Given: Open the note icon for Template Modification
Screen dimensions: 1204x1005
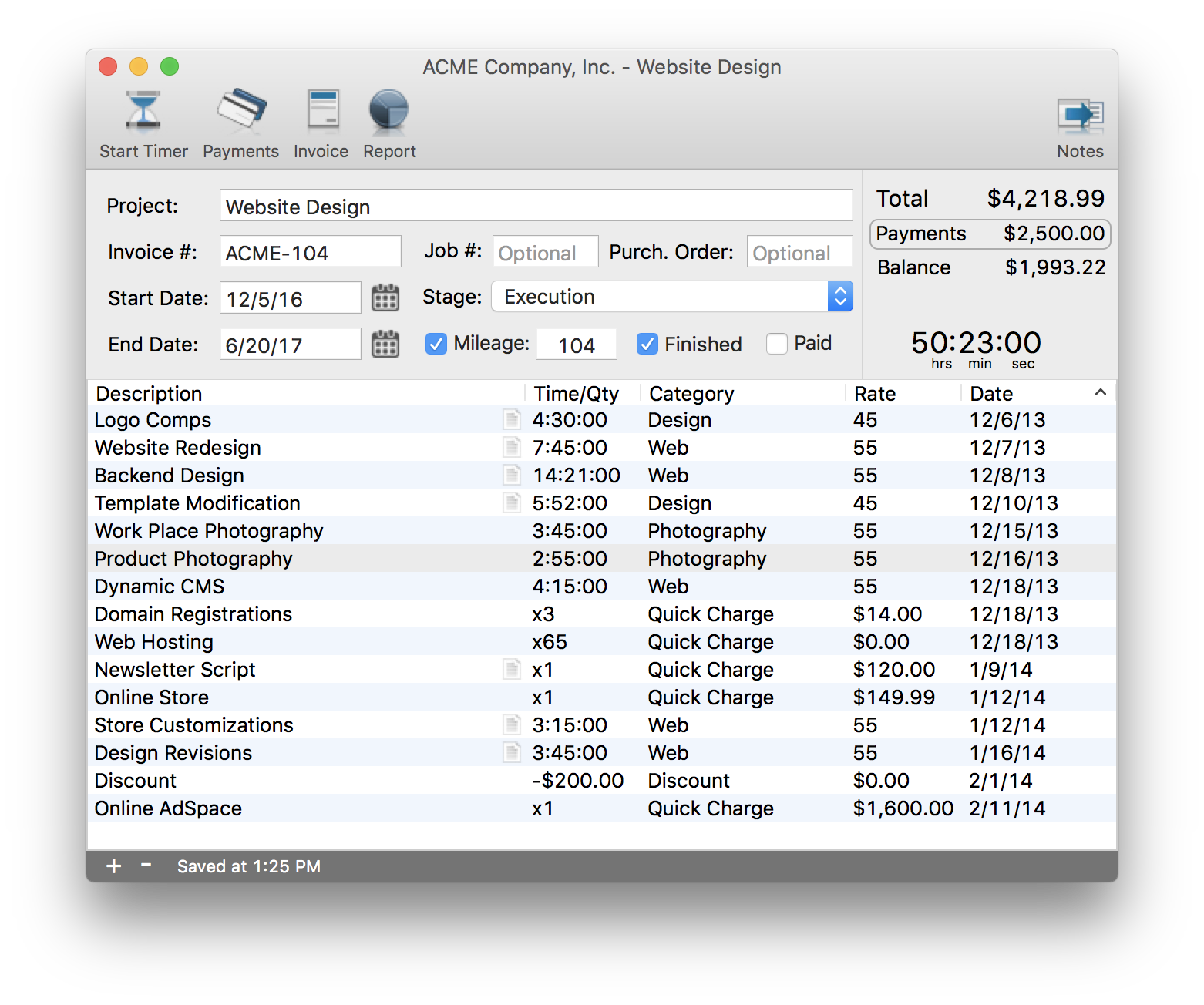Looking at the screenshot, I should (x=511, y=503).
